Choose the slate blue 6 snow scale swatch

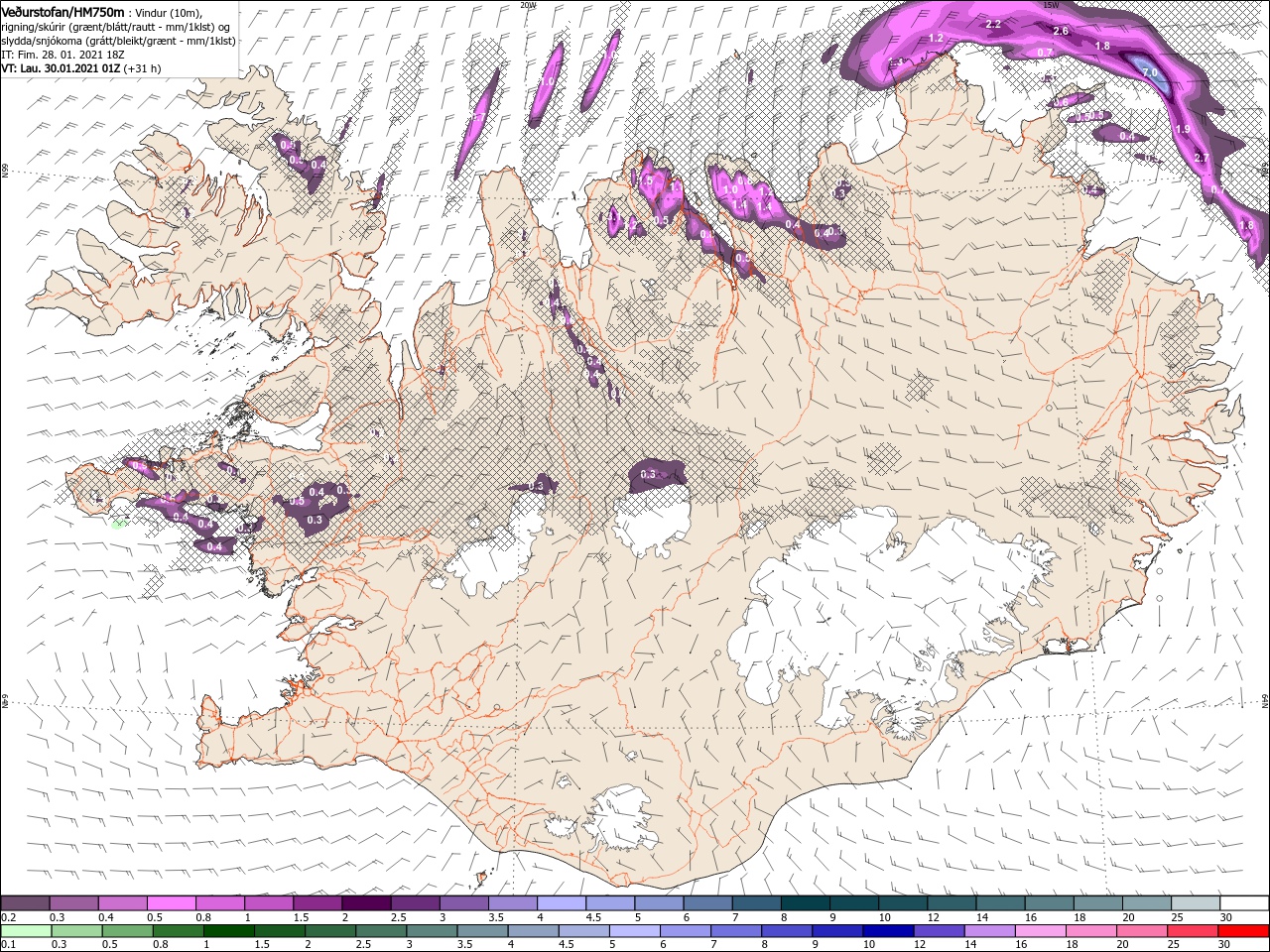point(708,903)
